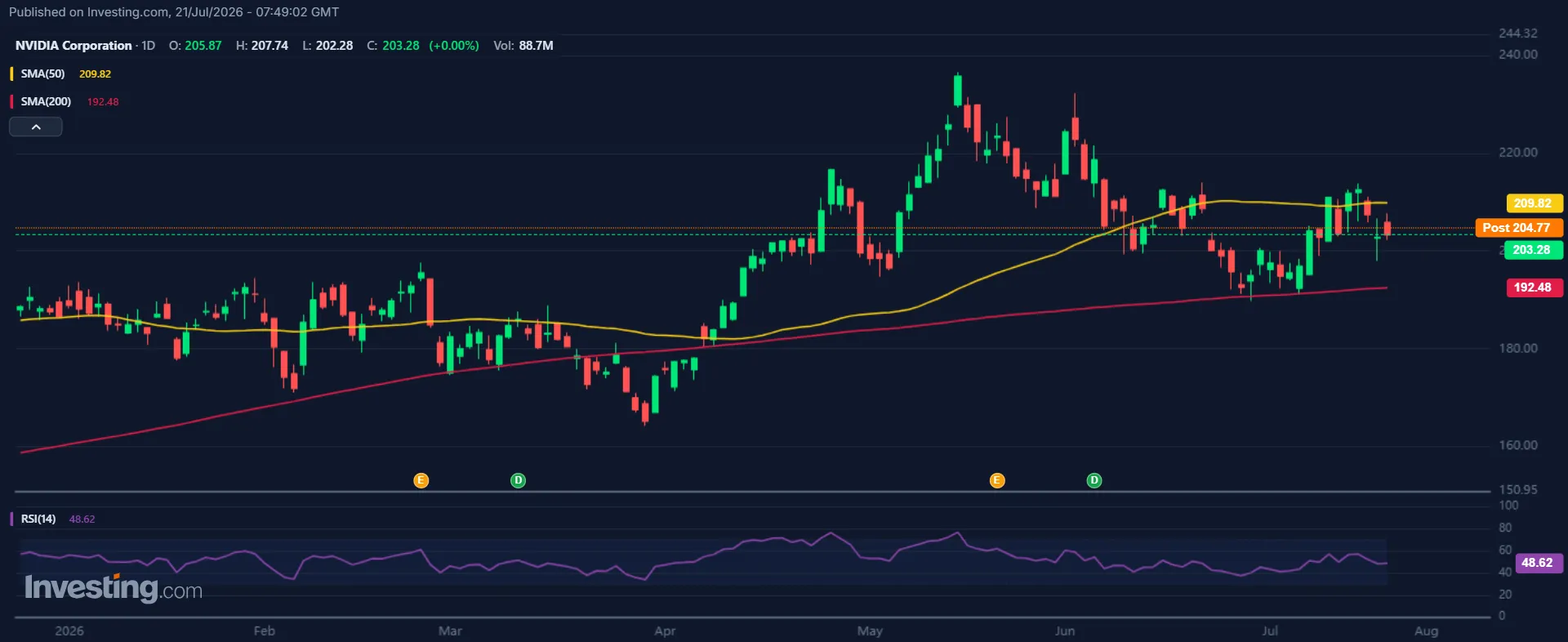Click the first orange earnings marker near March
Screen dimensions: 1568x642
tap(421, 480)
